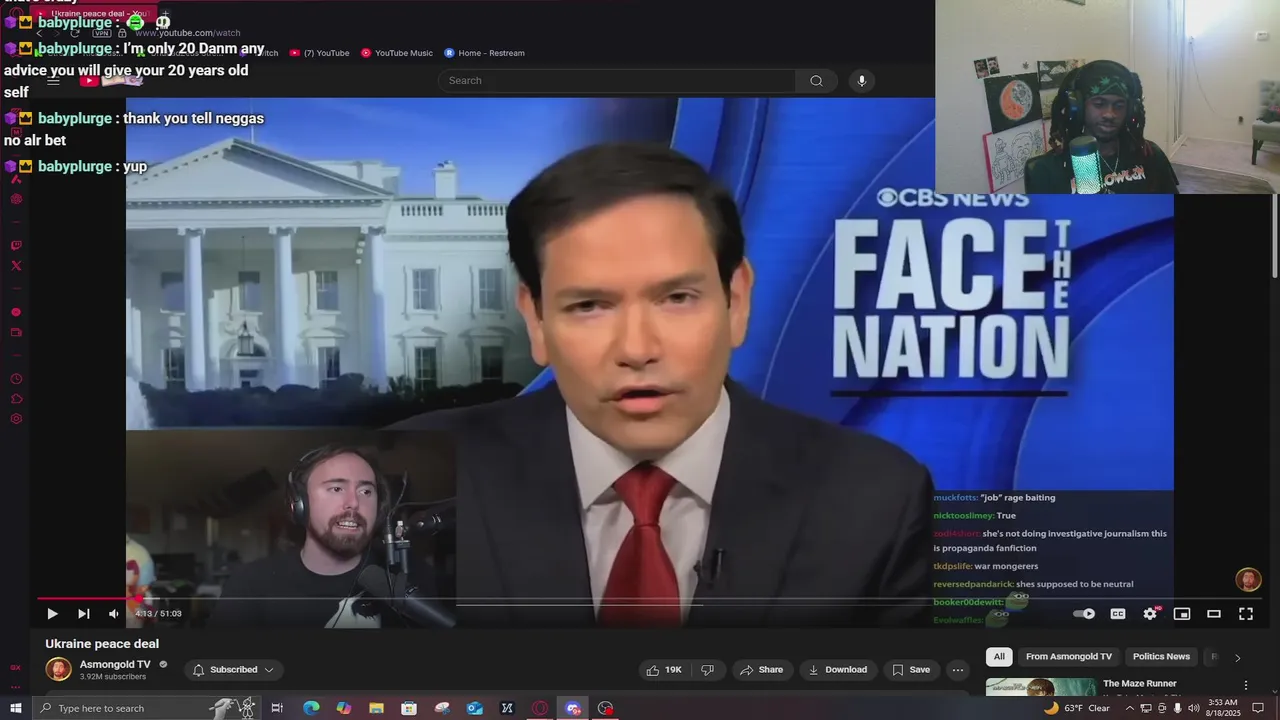Click the Windows taskbar search box
The width and height of the screenshot is (1280, 720).
coord(145,708)
